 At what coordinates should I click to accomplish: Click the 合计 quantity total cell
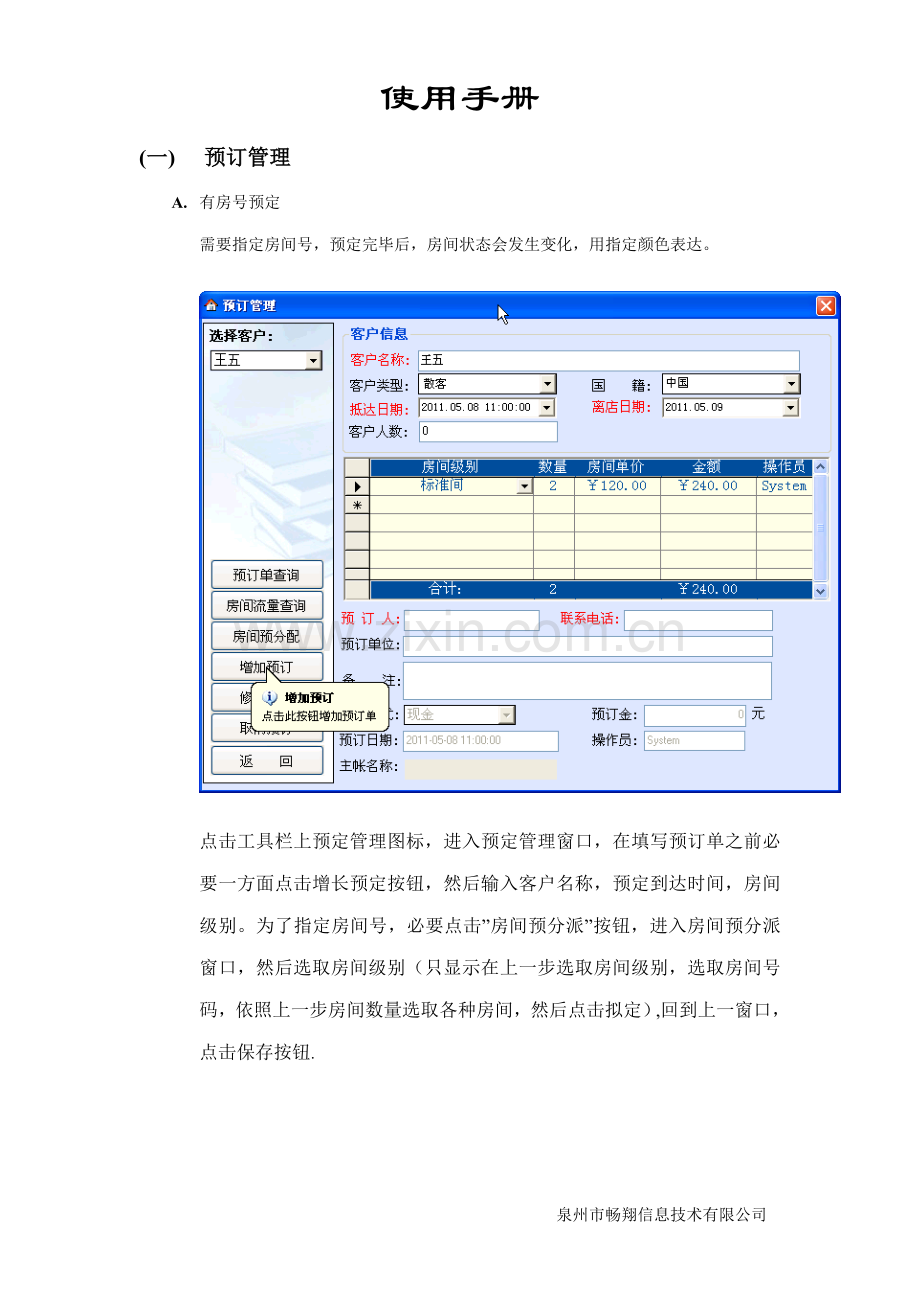[x=553, y=590]
